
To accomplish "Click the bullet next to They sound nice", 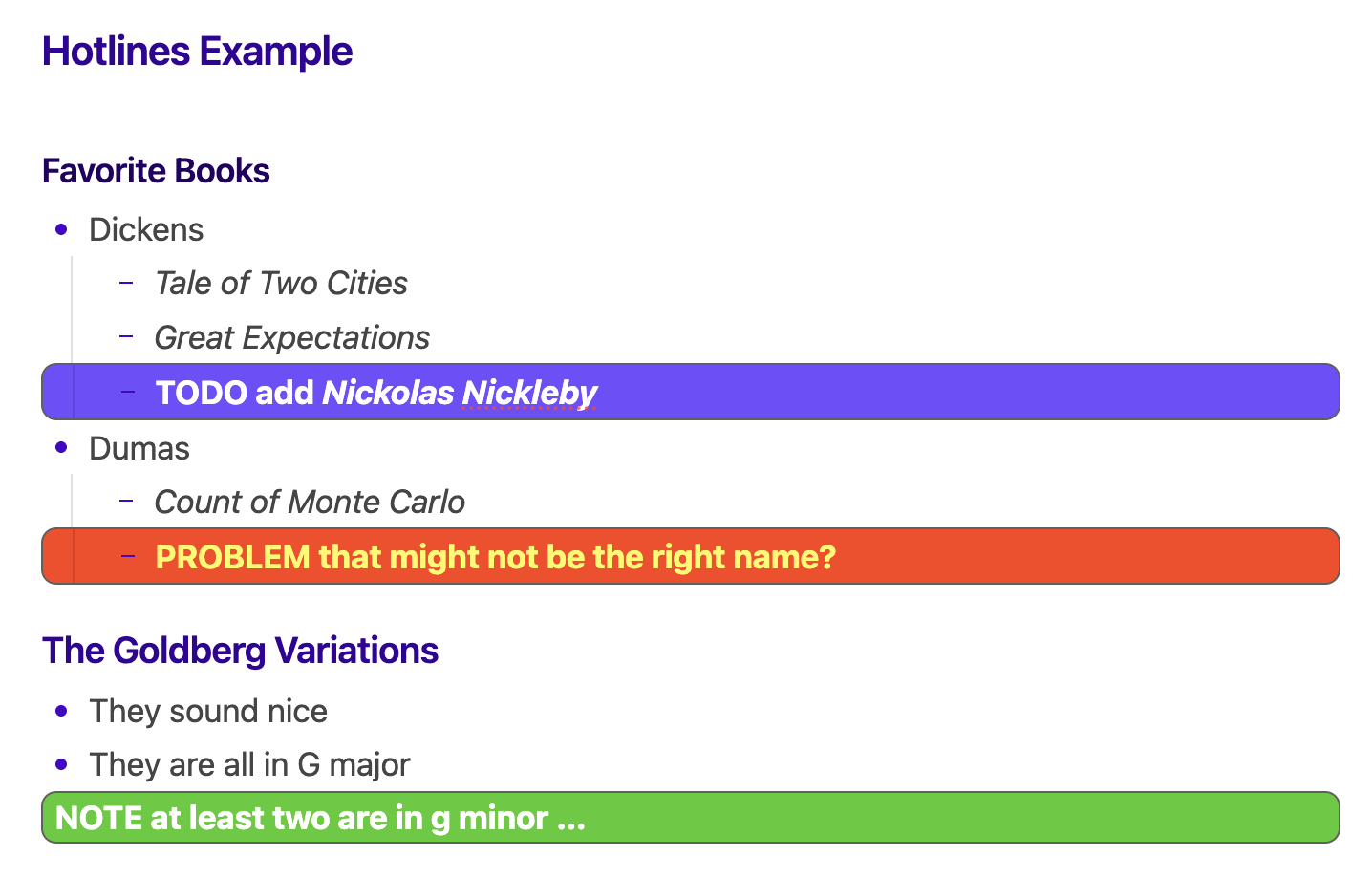I will 62,711.
